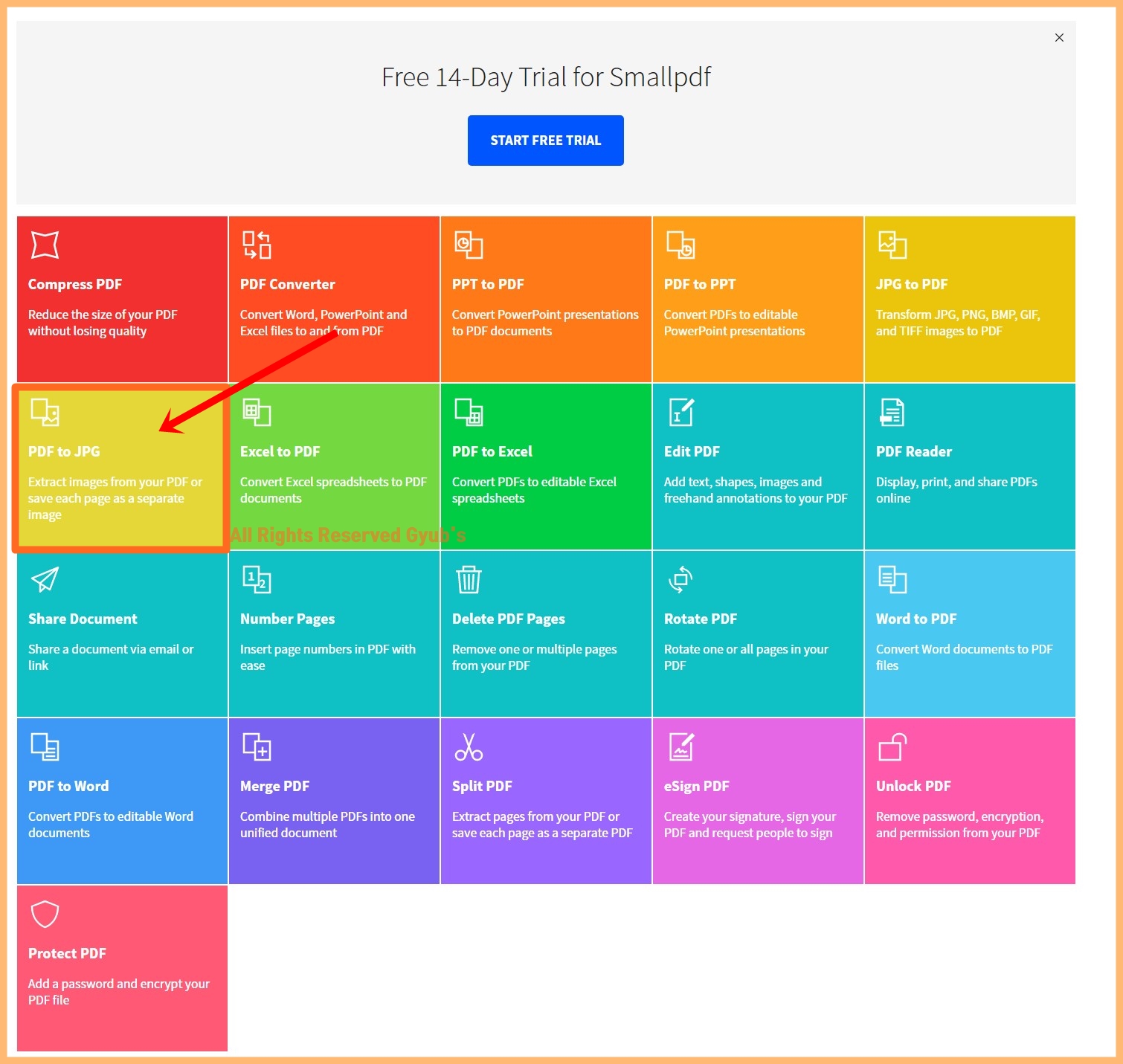
Task: Click the PDF to Word icon
Action: pos(45,747)
